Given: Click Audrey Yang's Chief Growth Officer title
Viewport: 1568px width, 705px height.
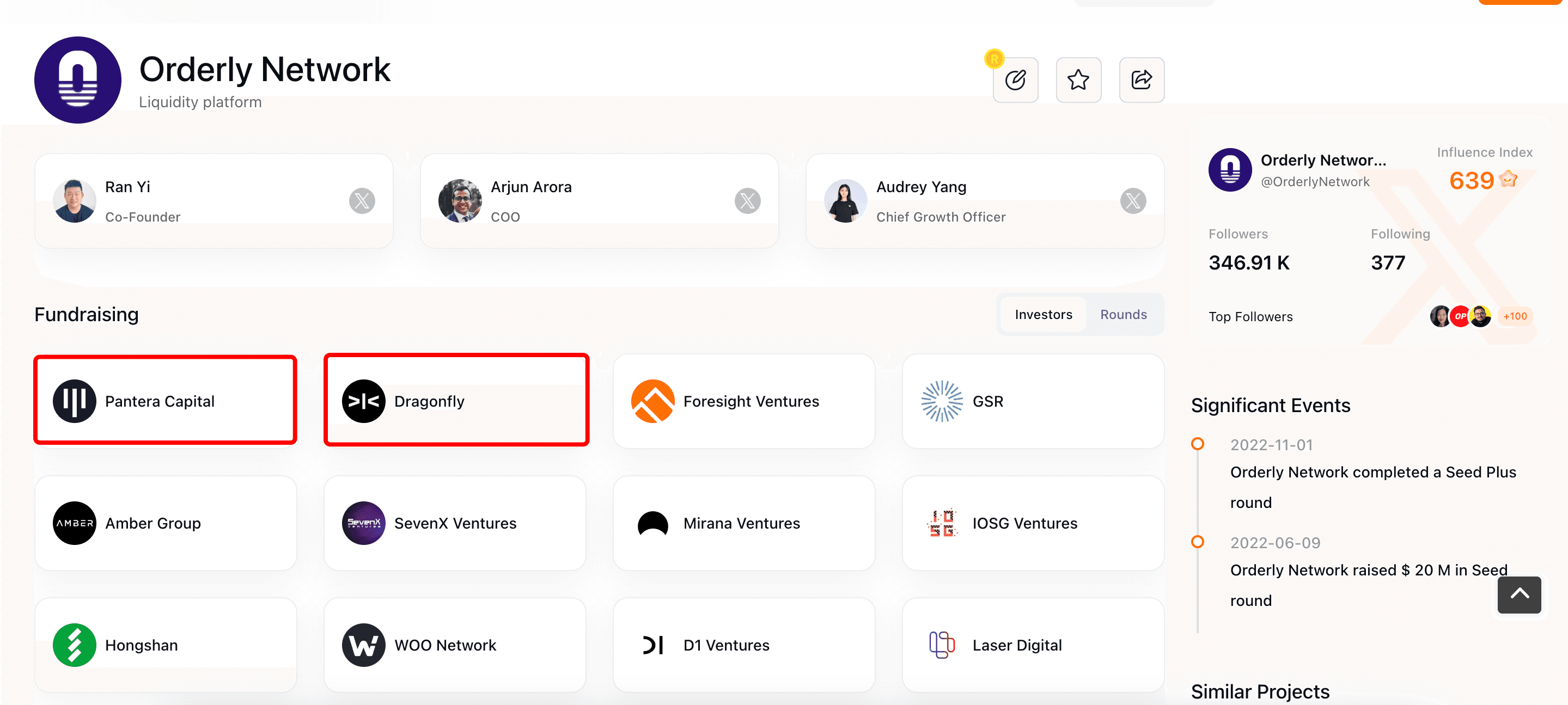Looking at the screenshot, I should 941,217.
